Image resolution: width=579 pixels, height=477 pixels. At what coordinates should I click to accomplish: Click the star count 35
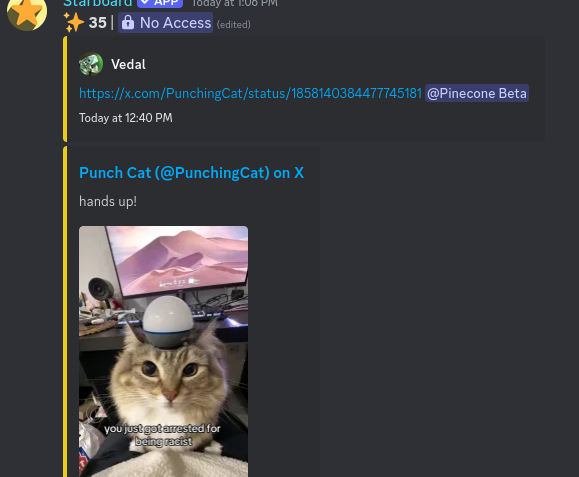tap(97, 23)
